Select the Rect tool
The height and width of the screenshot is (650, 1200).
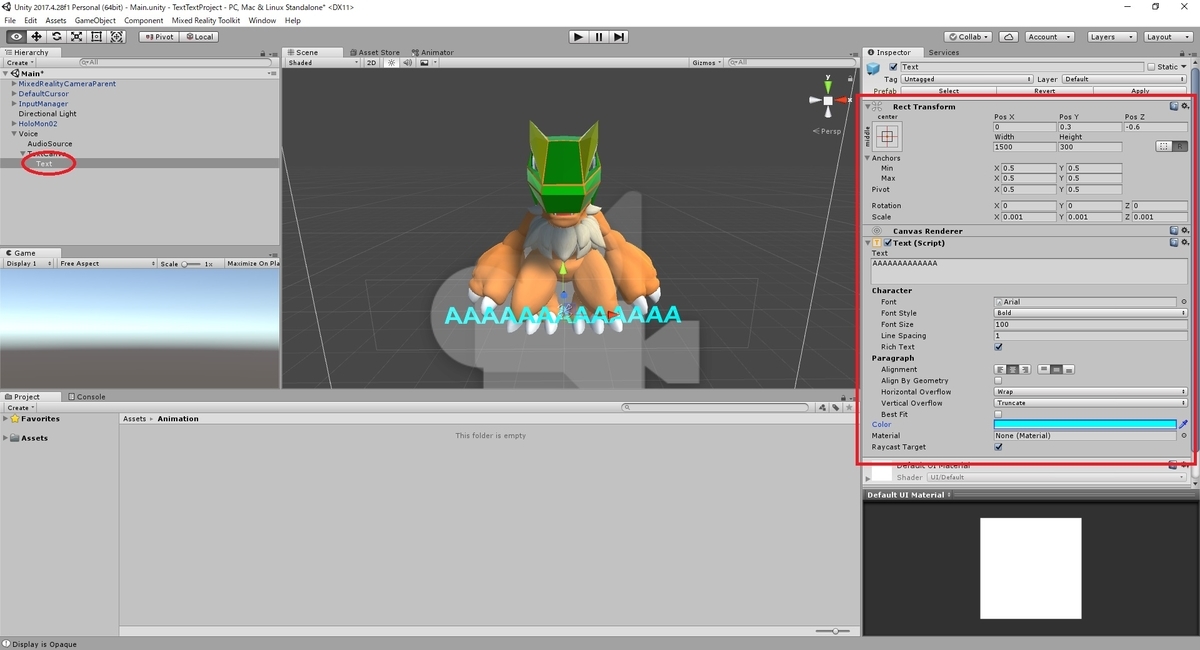[96, 36]
